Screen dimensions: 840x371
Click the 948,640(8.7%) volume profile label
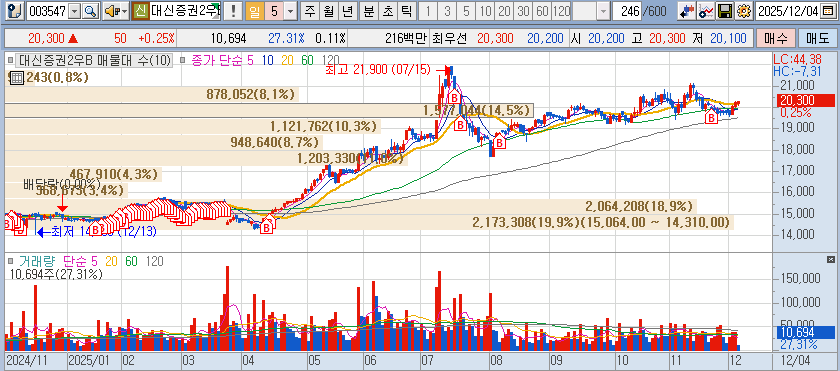coord(275,142)
